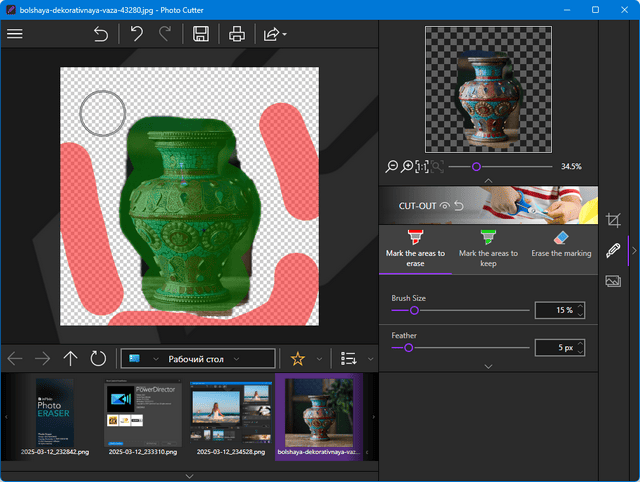640x482 pixels.
Task: Collapse the thumbnail strip with the bottom chevron
Action: (x=190, y=476)
